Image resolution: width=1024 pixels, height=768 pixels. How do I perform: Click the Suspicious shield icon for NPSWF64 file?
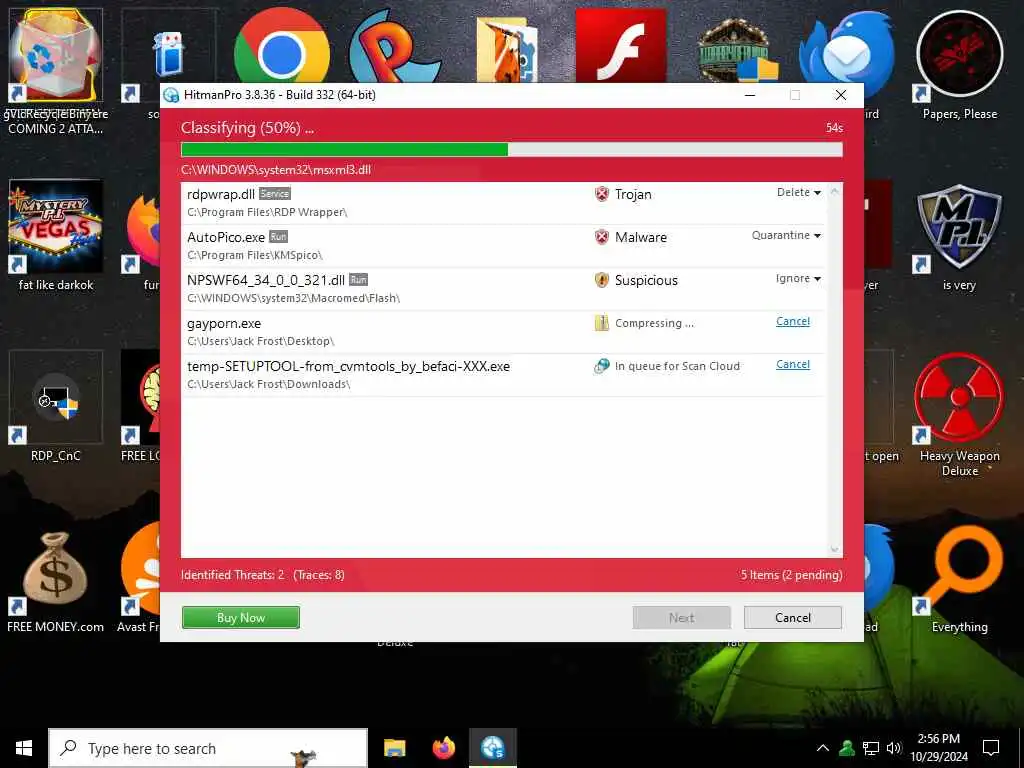601,280
